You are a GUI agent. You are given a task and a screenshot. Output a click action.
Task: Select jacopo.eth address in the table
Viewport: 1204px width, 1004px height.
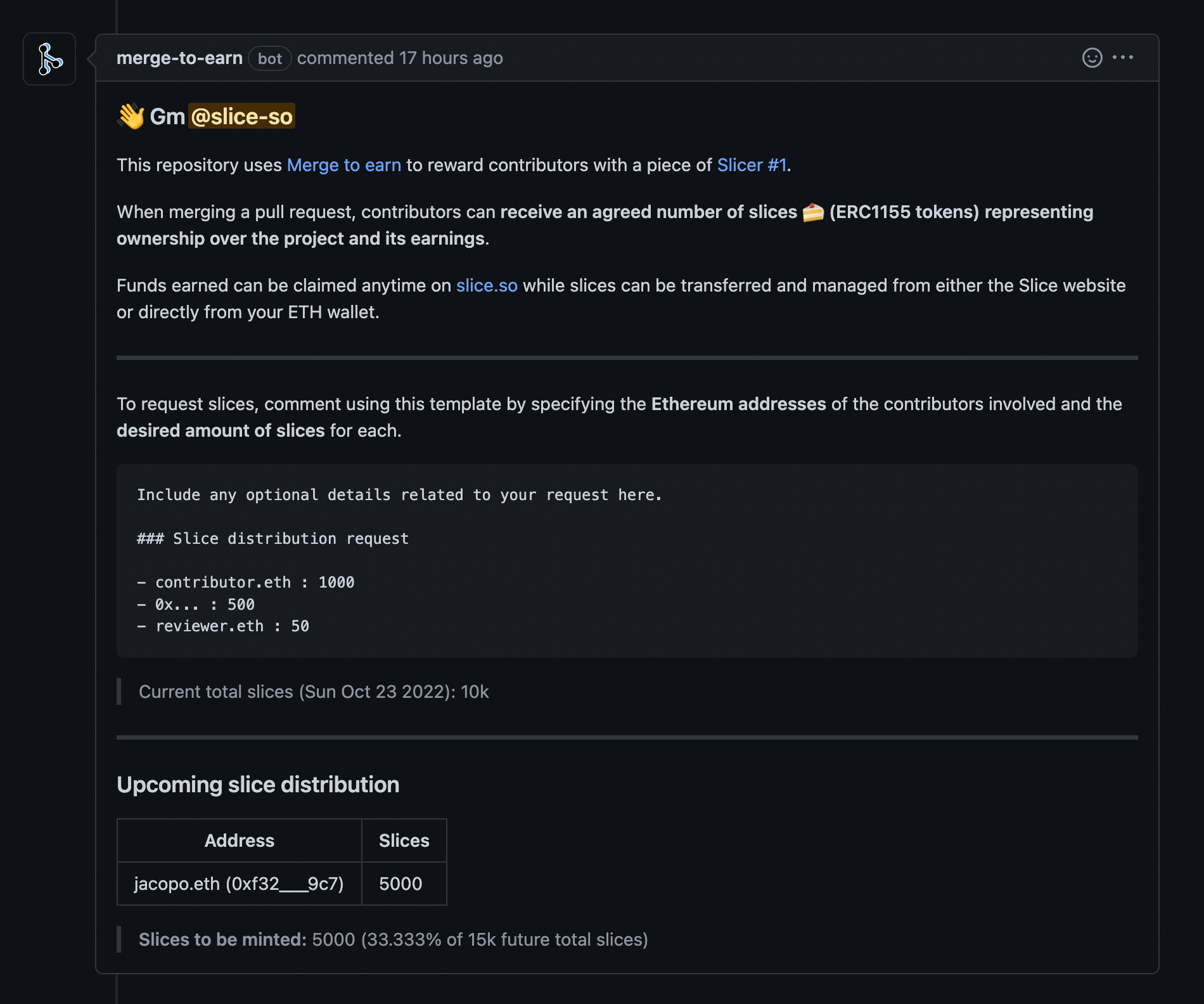click(239, 884)
